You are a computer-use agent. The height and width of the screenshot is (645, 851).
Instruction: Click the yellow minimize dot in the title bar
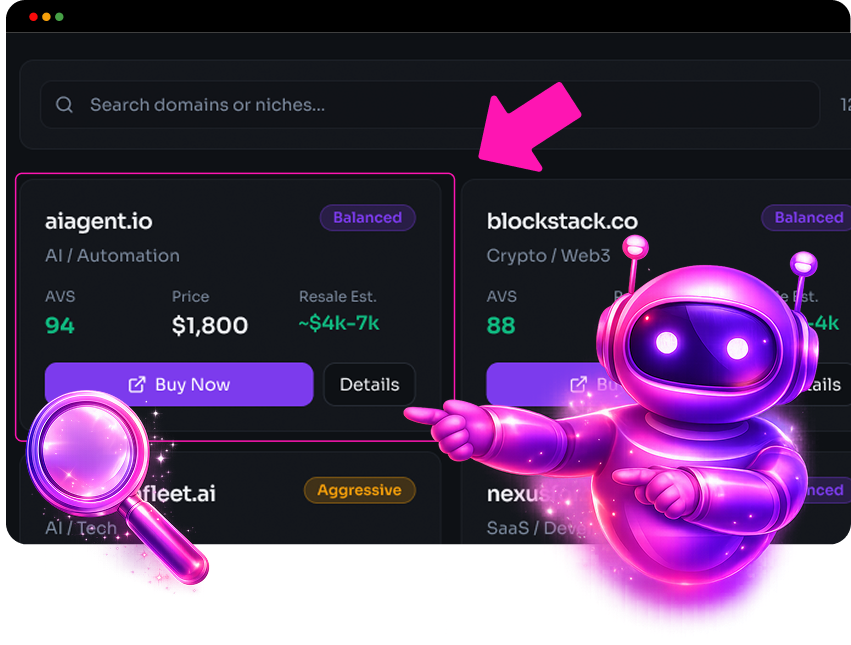click(46, 17)
